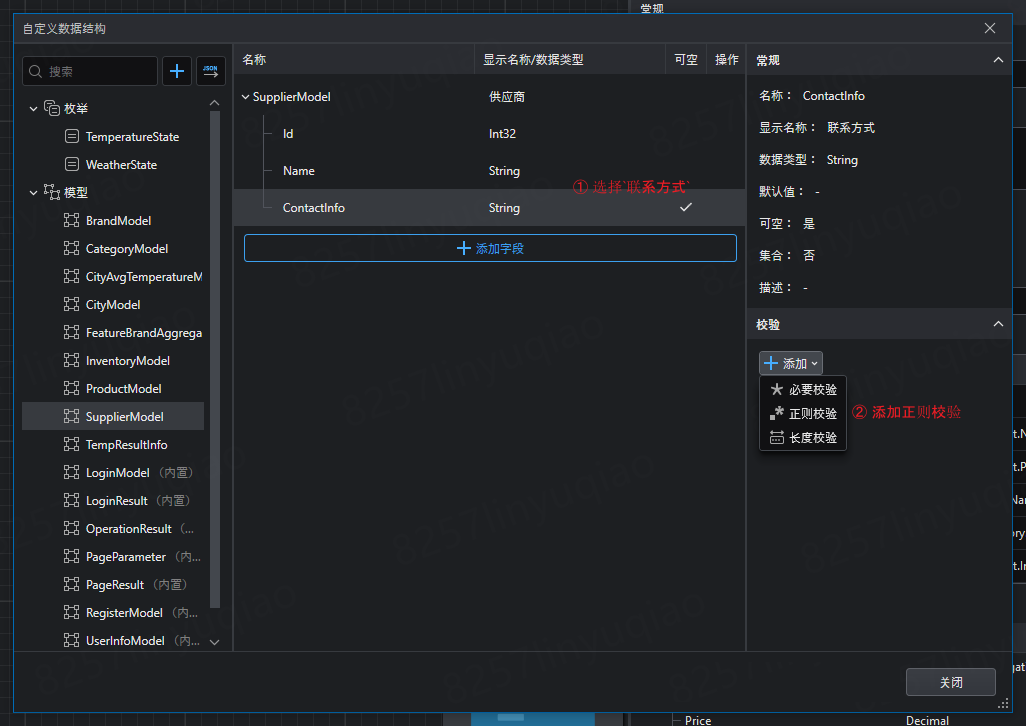Screen dimensions: 1026x726
Task: Open the 添加 validation dropdown
Action: 791,363
